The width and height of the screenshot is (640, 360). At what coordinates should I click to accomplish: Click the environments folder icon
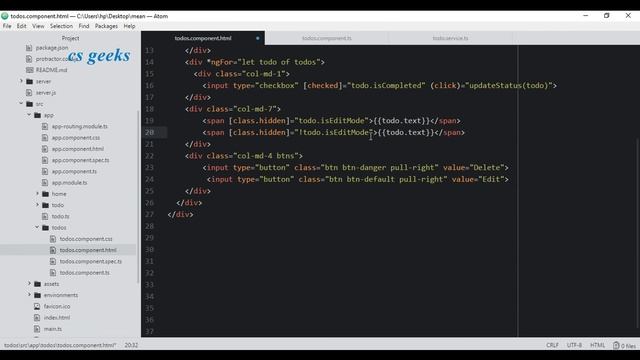point(38,295)
